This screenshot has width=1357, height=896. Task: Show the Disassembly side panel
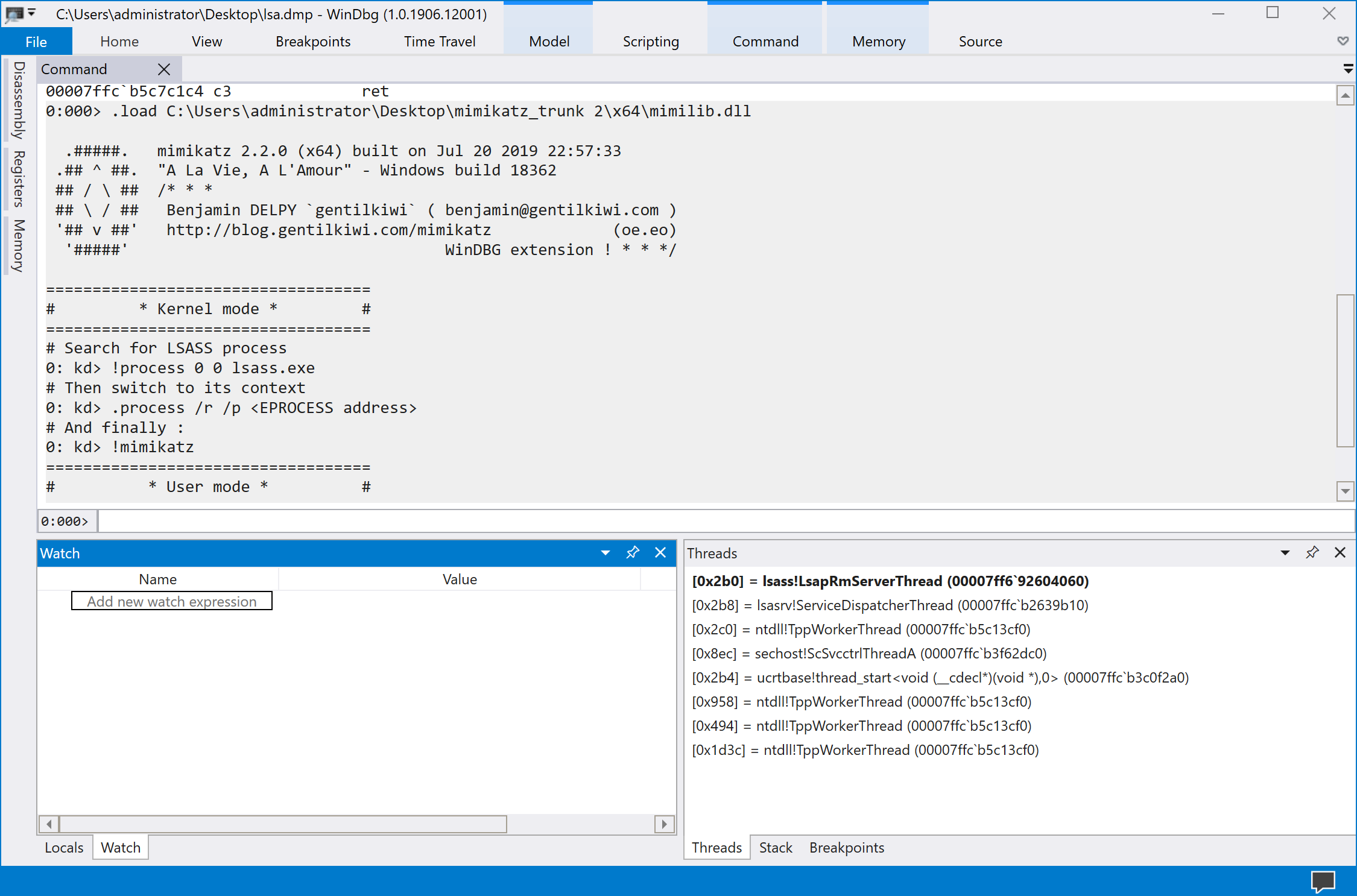[19, 99]
